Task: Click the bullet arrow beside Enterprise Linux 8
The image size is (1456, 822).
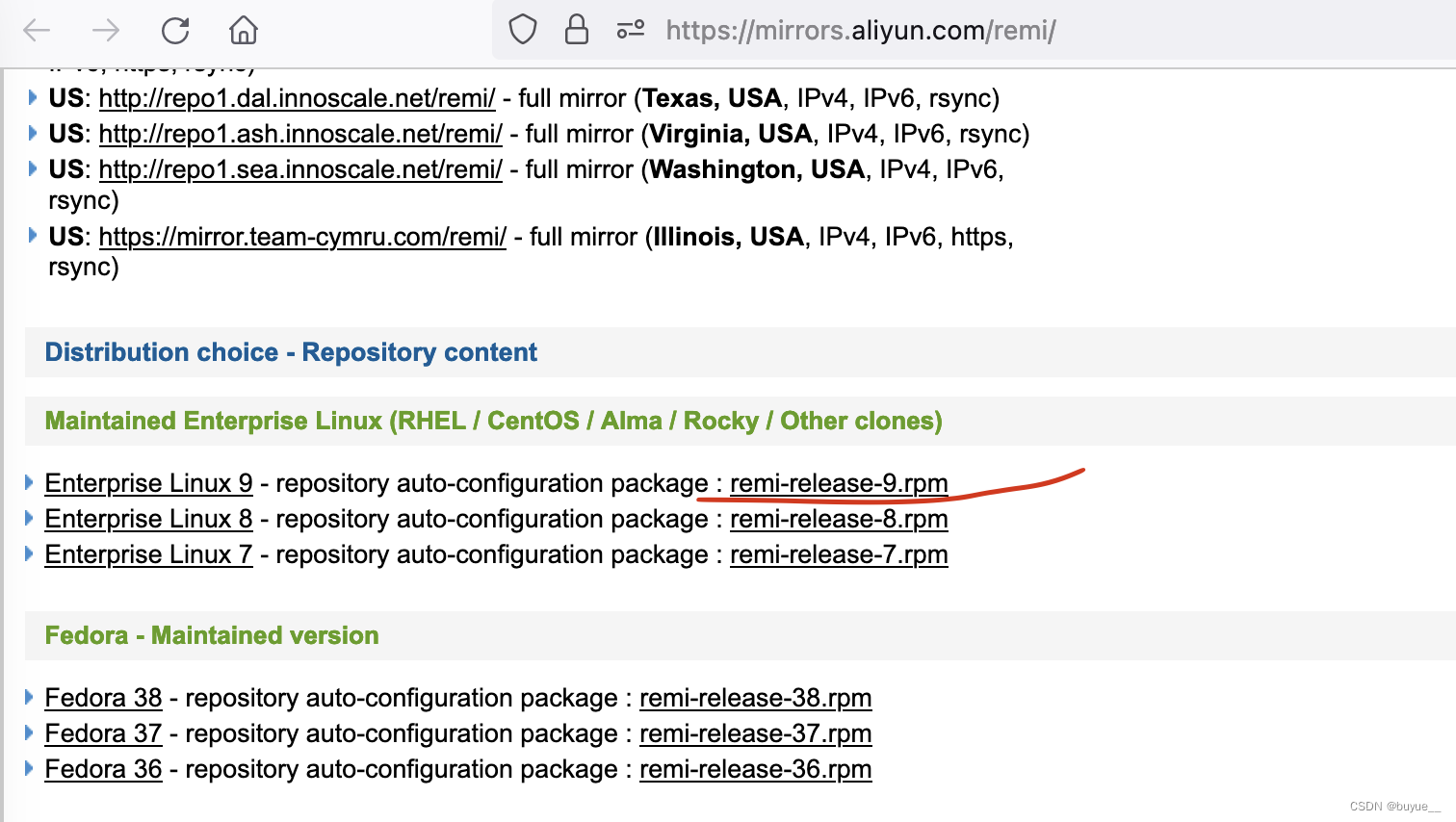Action: tap(29, 518)
